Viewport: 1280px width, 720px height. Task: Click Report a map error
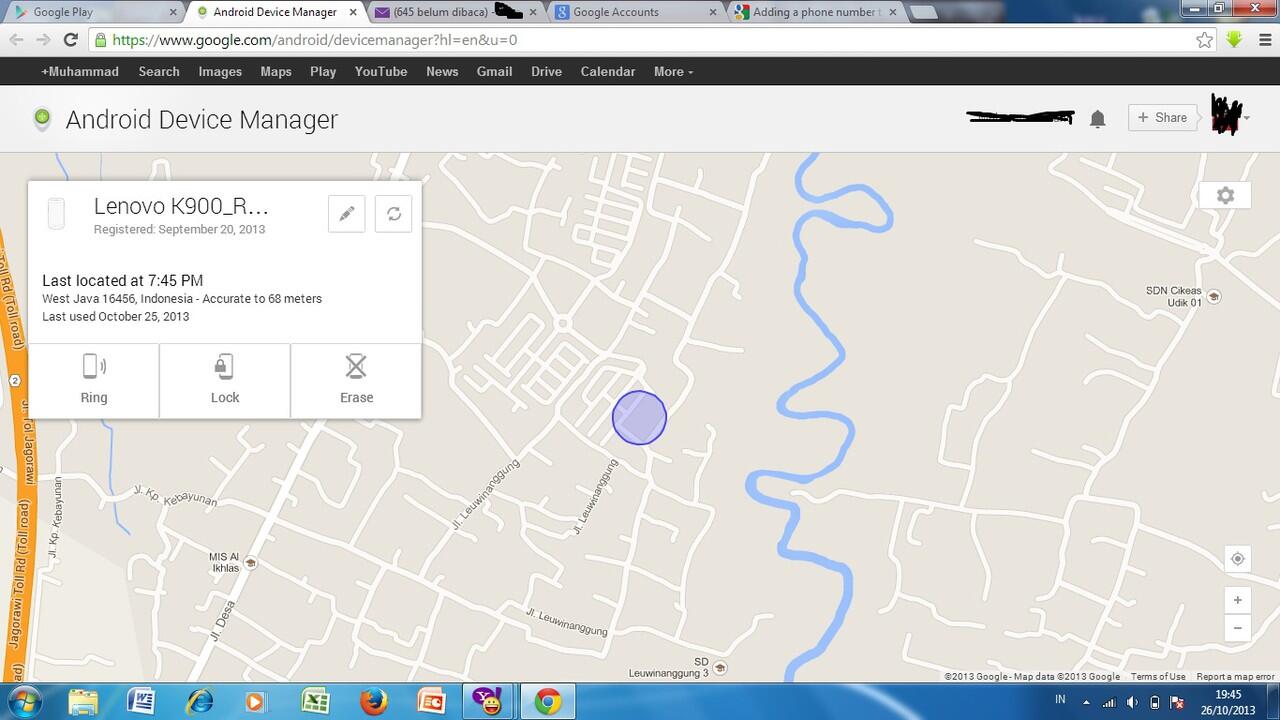tap(1235, 677)
